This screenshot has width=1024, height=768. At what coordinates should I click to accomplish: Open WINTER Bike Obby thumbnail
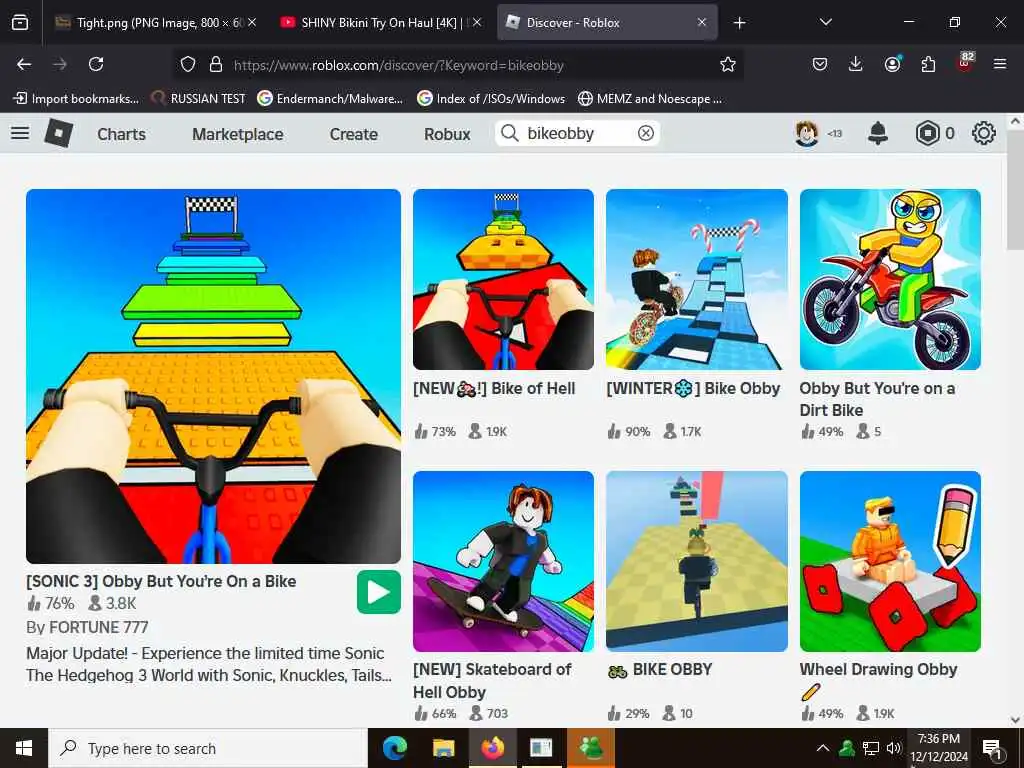coord(697,280)
